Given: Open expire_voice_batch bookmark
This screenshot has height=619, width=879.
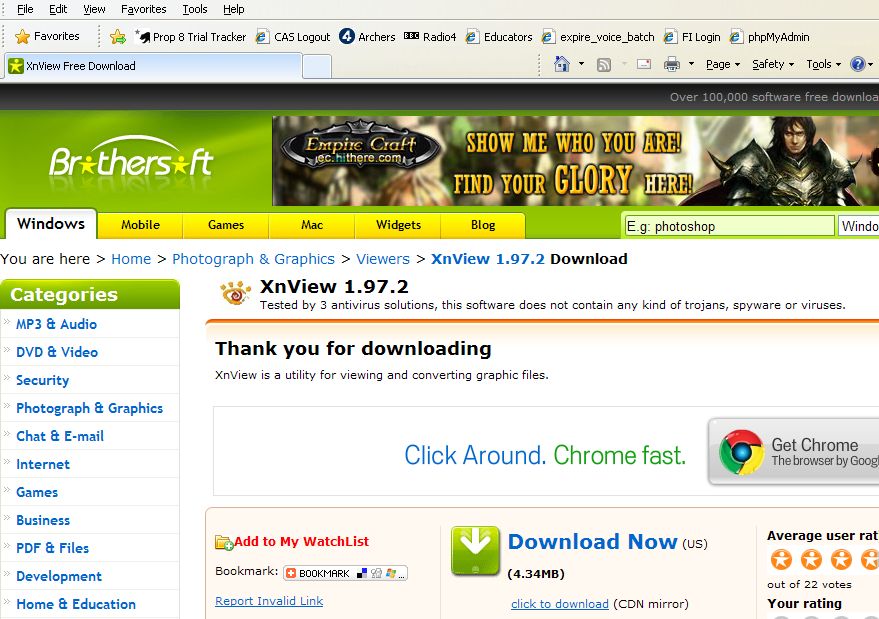Looking at the screenshot, I should [598, 37].
